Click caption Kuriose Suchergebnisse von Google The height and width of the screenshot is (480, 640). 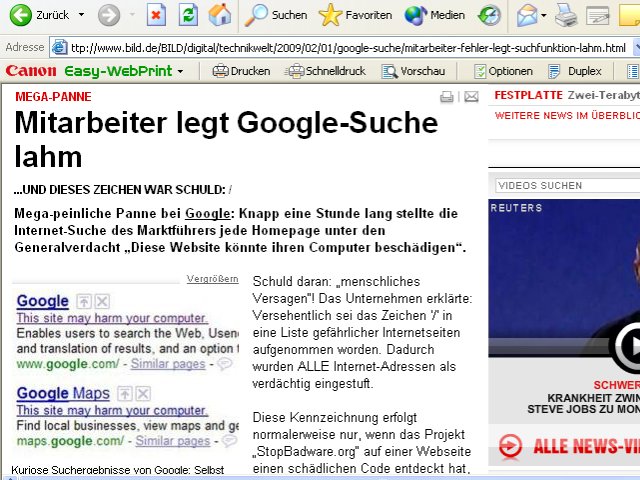point(118,470)
